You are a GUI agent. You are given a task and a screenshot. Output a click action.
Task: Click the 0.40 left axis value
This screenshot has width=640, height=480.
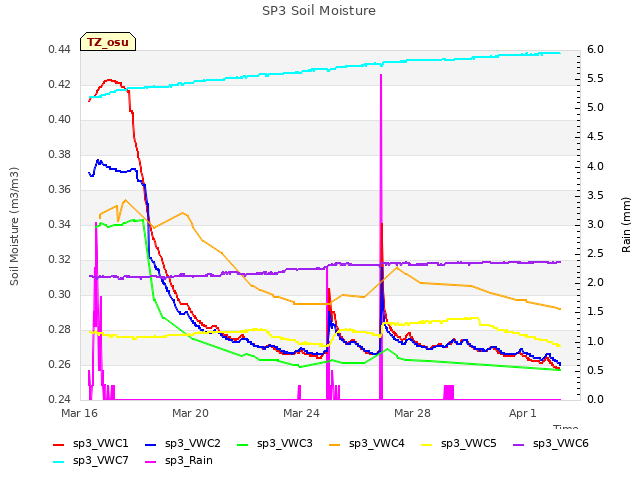[60, 120]
